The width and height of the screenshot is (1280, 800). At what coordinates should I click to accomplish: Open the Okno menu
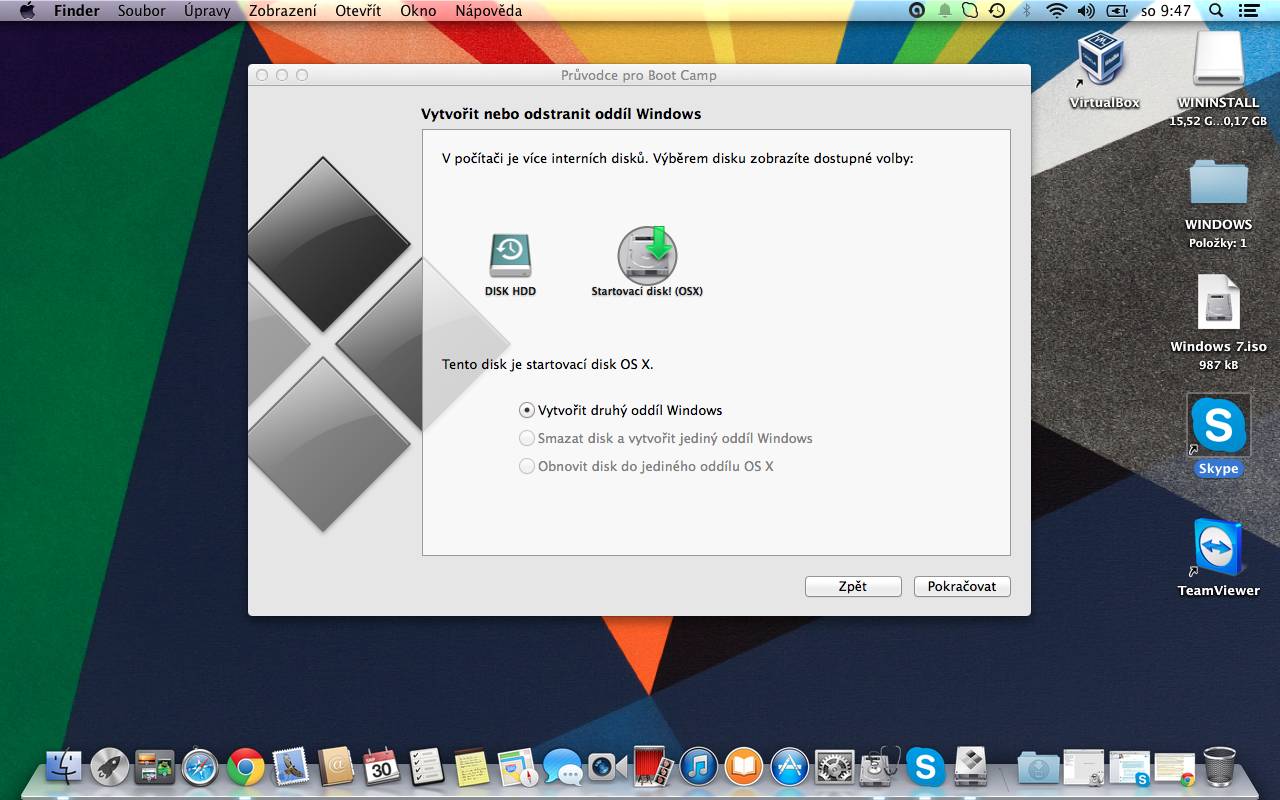[x=418, y=11]
